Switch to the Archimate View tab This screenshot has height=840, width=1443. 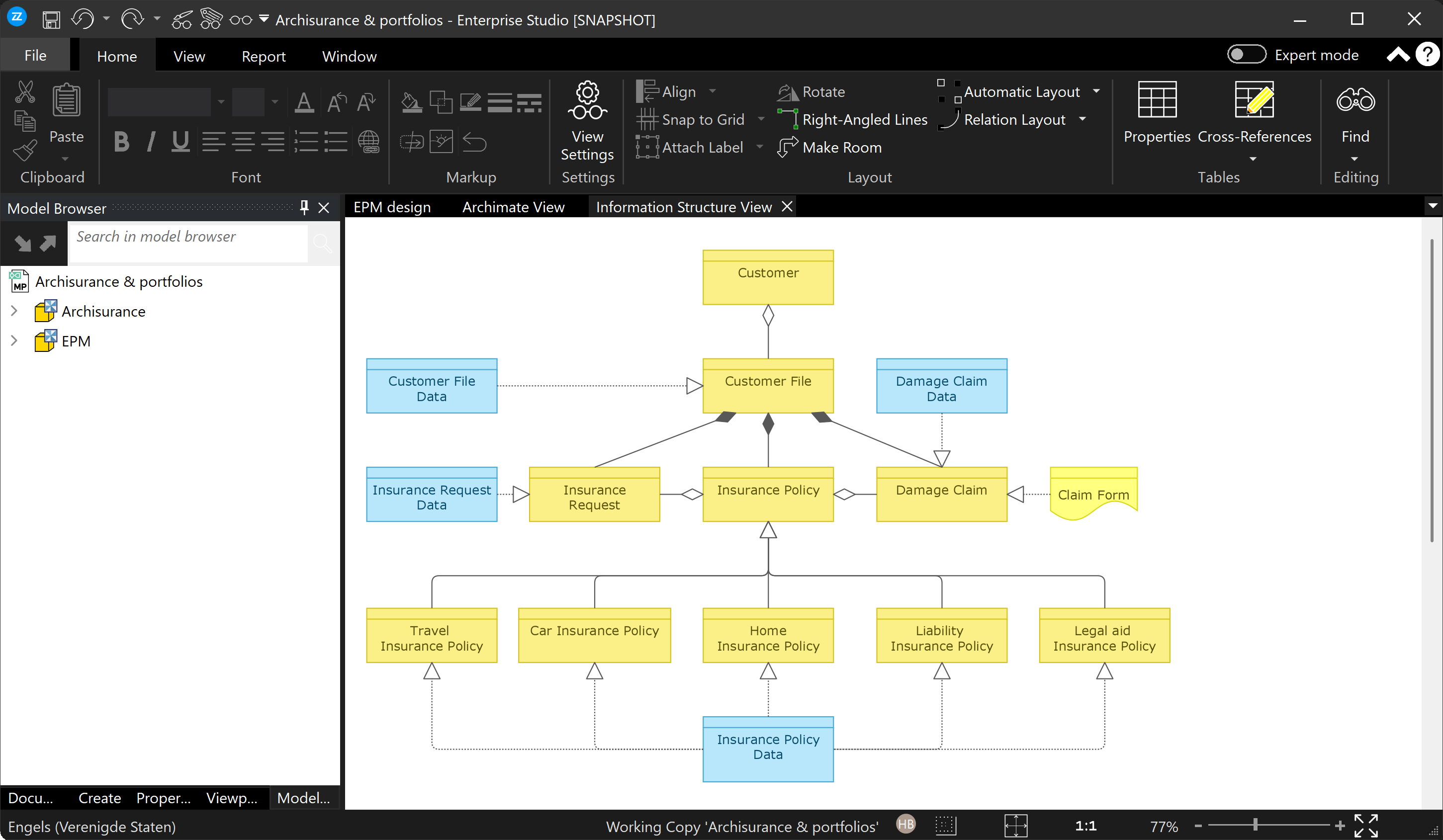coord(513,207)
